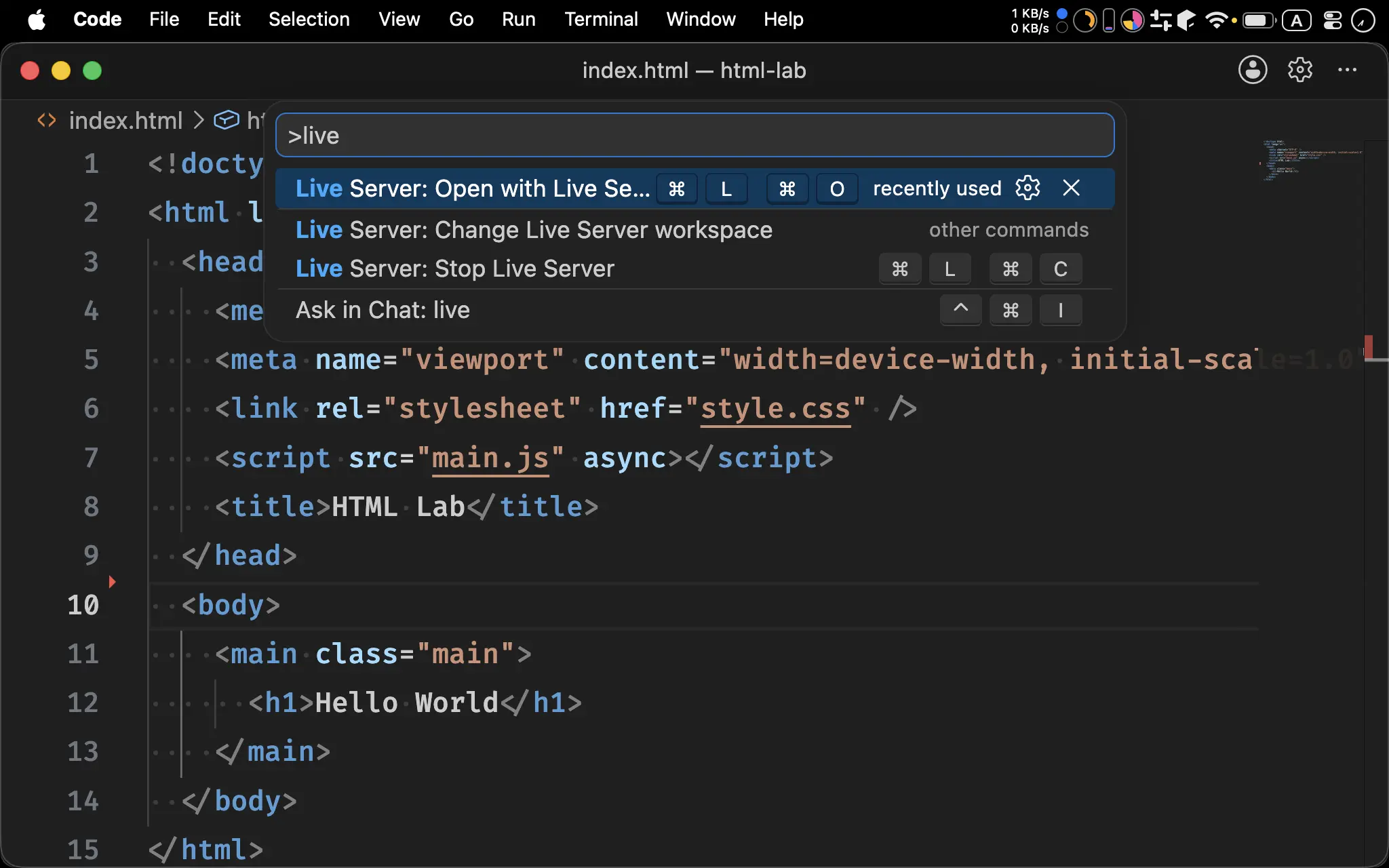
Task: Click the index.html breadcrumb label
Action: 125,121
